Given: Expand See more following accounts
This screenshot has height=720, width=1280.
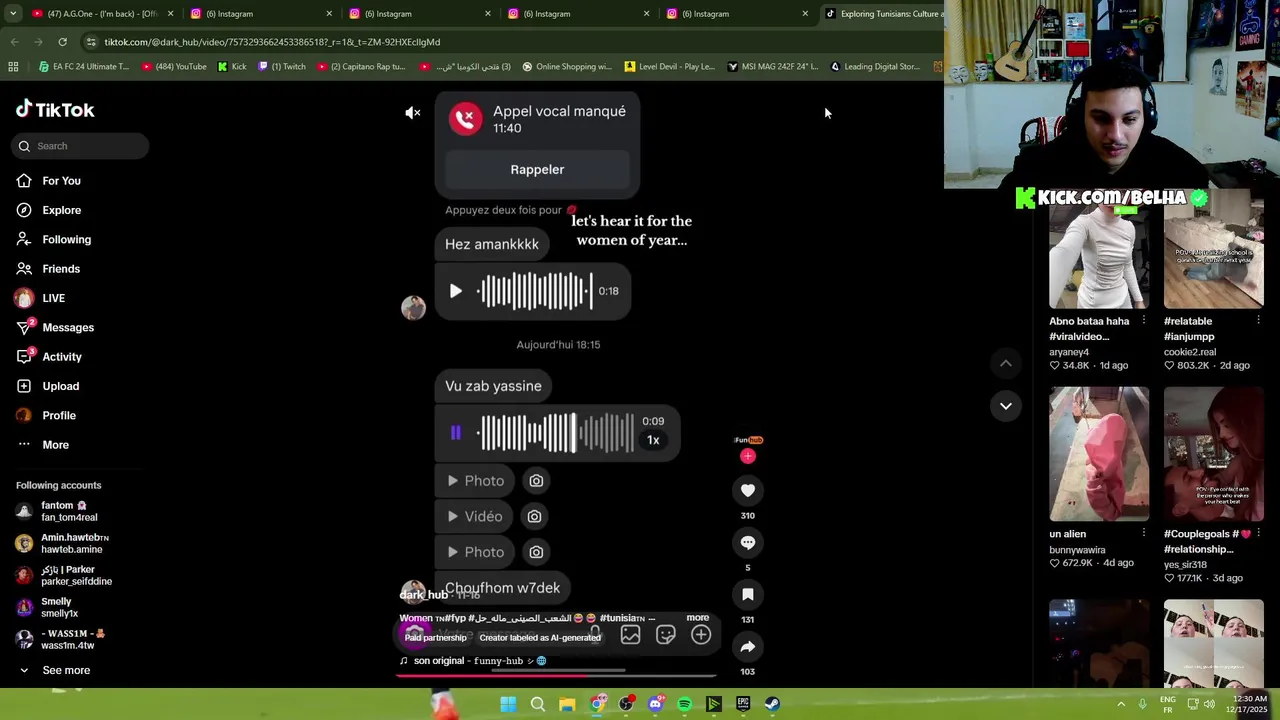Looking at the screenshot, I should click(x=66, y=670).
